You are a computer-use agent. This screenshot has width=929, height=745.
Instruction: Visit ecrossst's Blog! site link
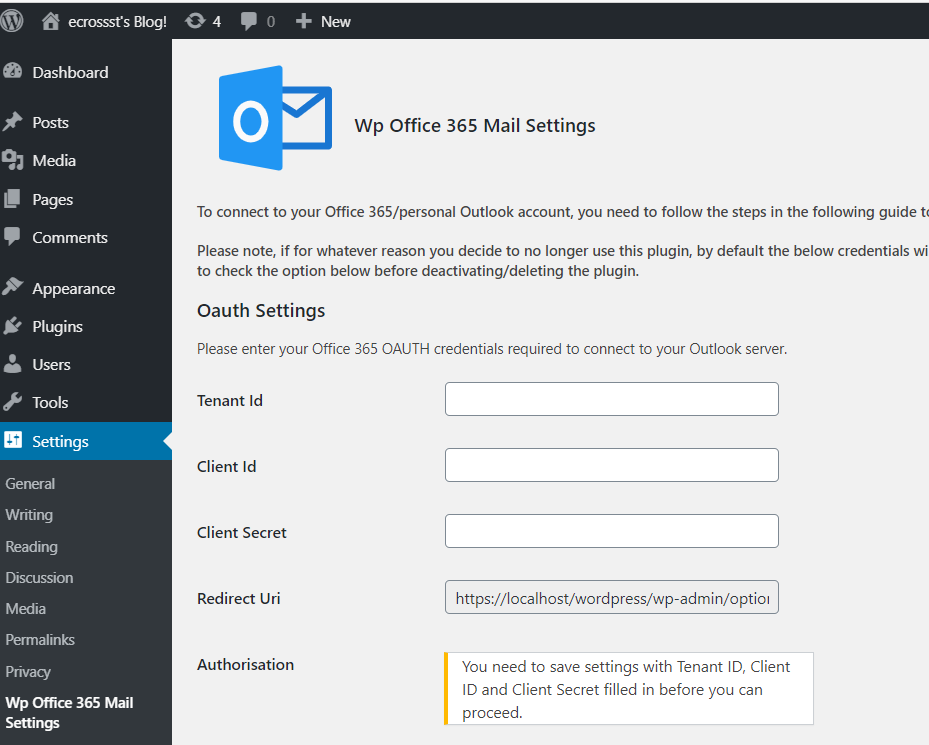(117, 22)
